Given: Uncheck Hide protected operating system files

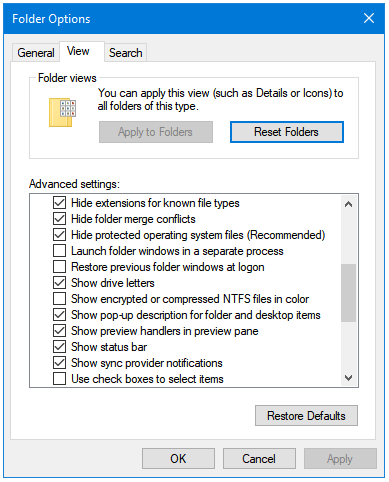Looking at the screenshot, I should [x=59, y=235].
